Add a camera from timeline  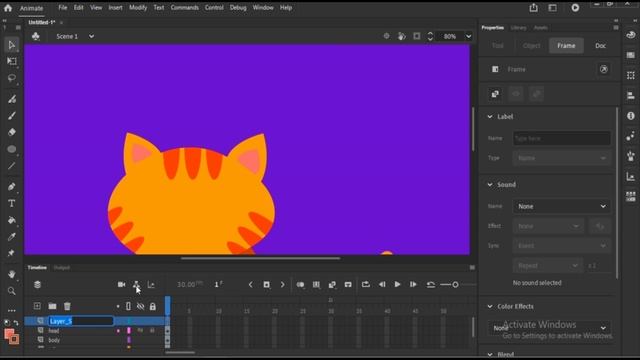pos(122,284)
